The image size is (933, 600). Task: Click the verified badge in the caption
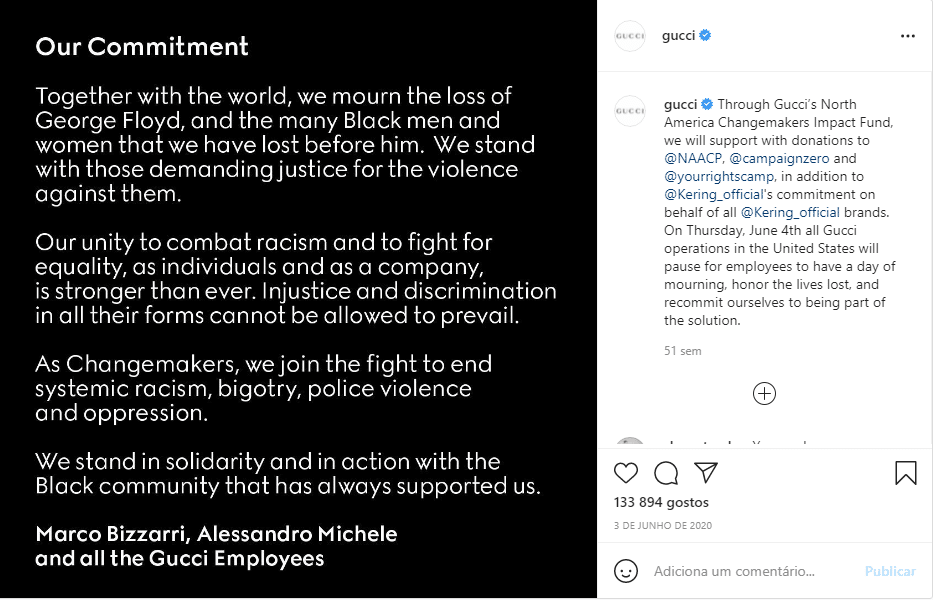coord(709,104)
